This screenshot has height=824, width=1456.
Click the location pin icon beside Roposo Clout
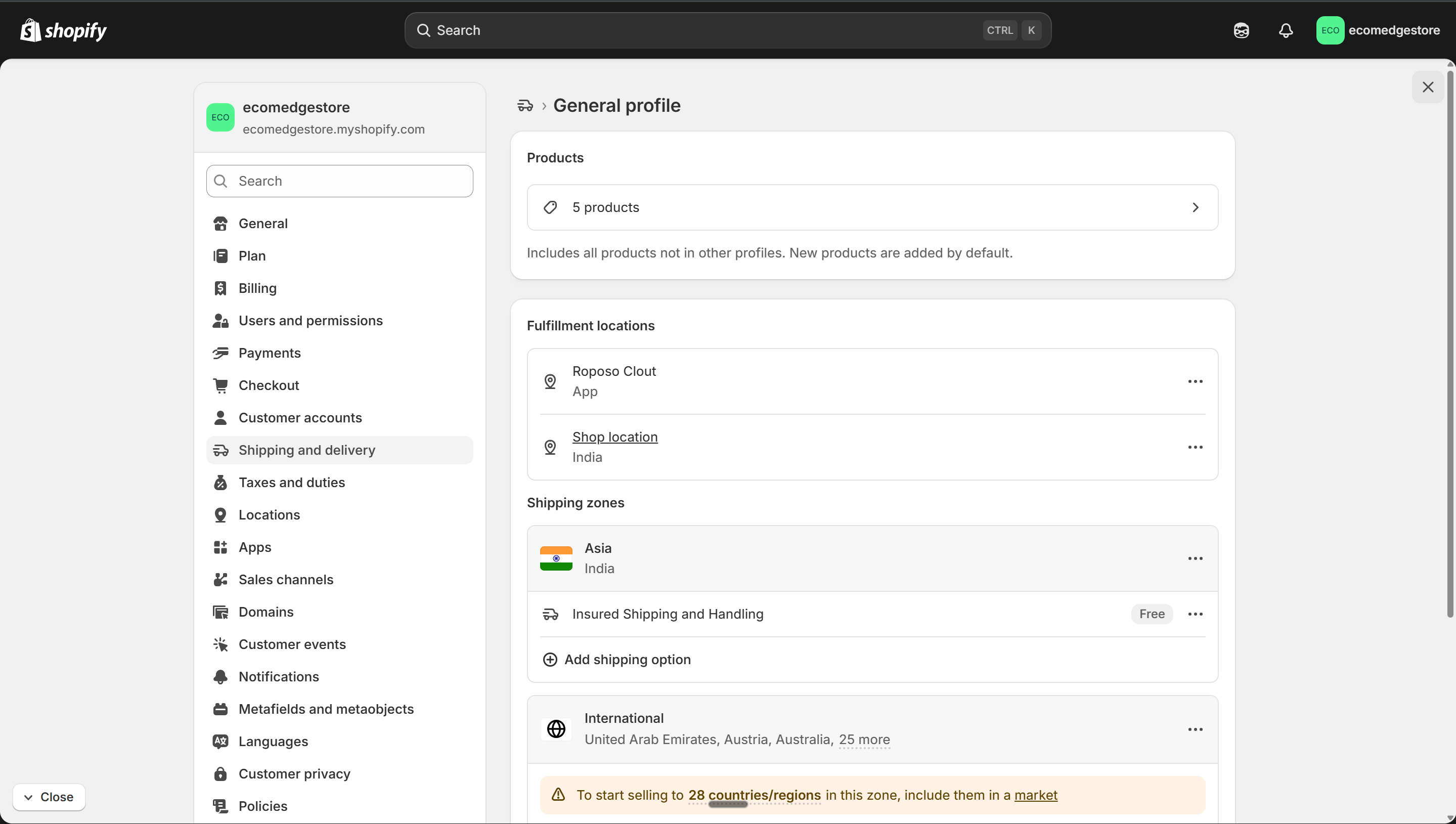point(550,380)
